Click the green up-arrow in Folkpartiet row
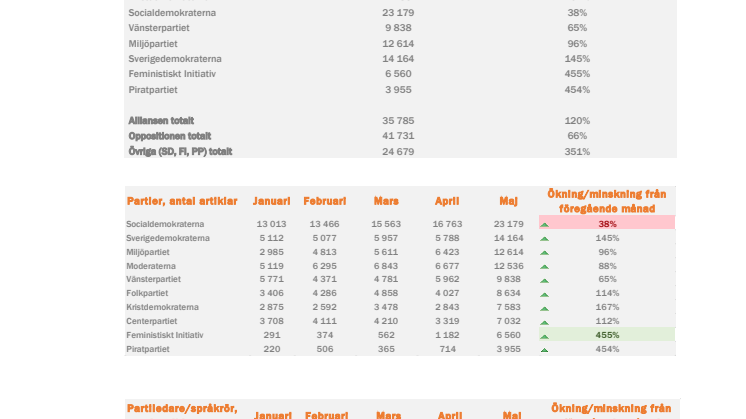Screen dimensions: 746x419 pyautogui.click(x=545, y=294)
